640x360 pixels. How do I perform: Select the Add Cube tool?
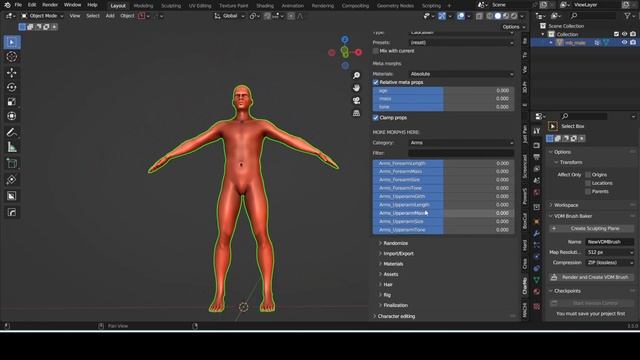tap(12, 163)
